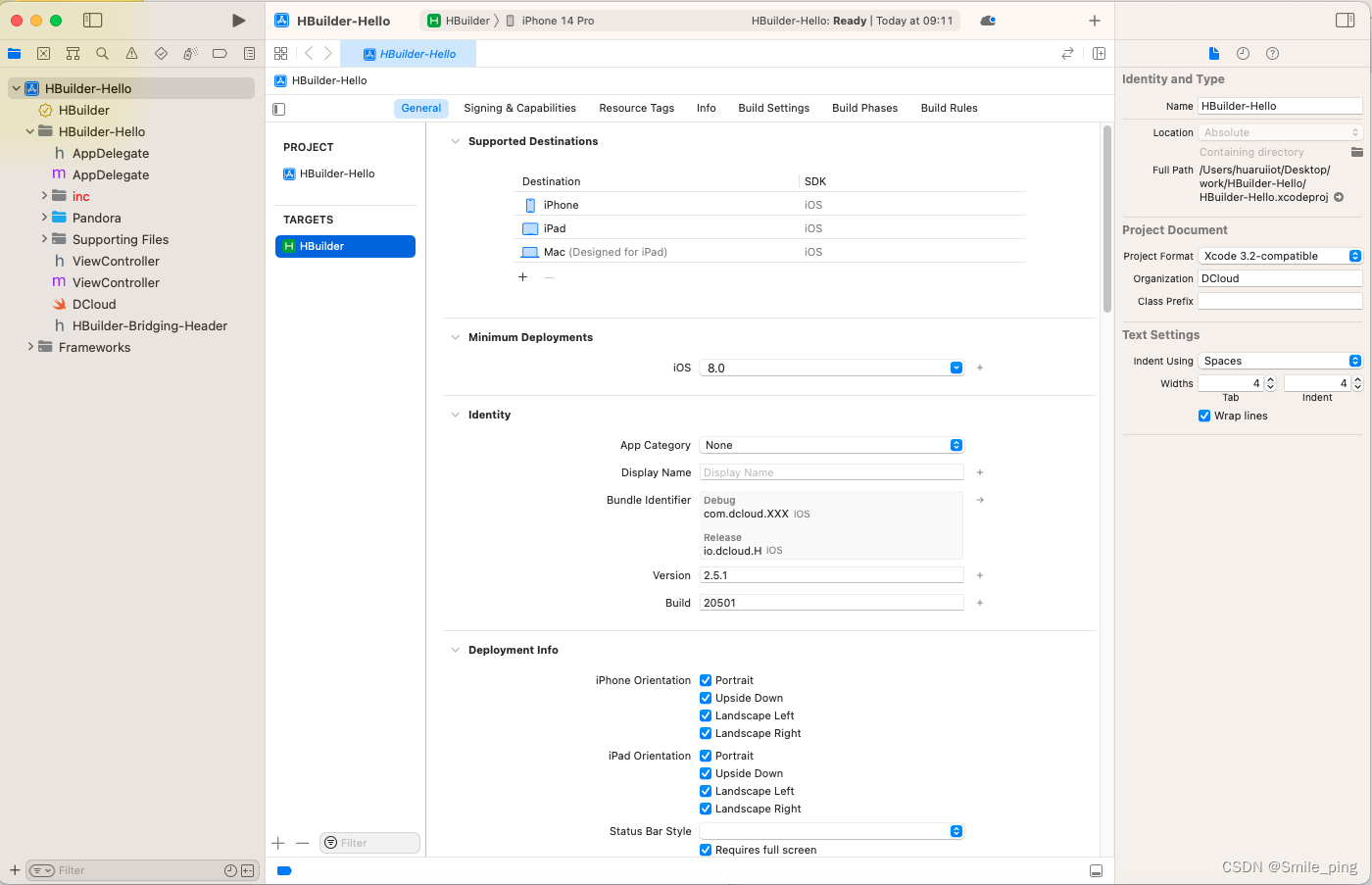Uncheck iPad Landscape Right orientation

pyautogui.click(x=706, y=809)
